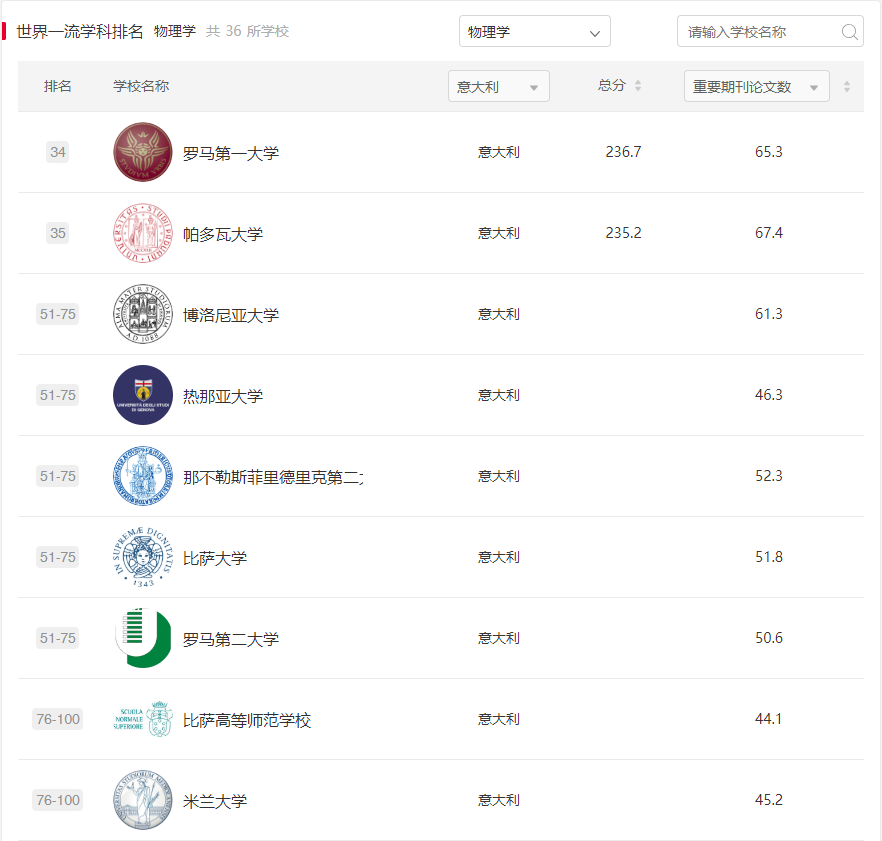Click the 比萨大学 seal logo
The image size is (882, 841).
tap(143, 557)
